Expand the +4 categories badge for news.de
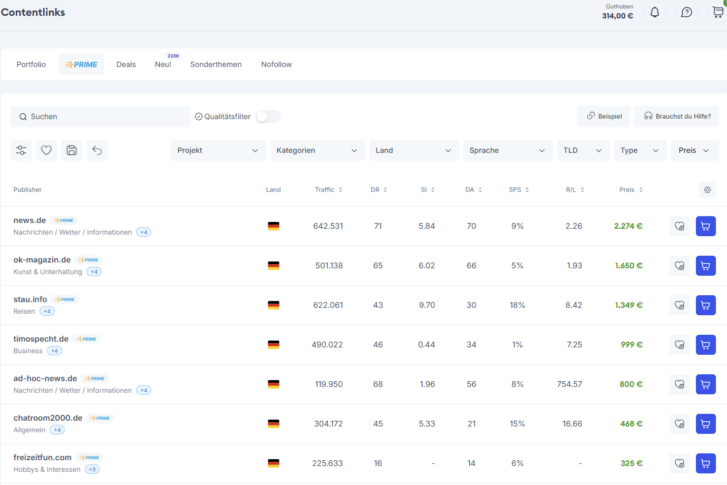Image resolution: width=727 pixels, height=485 pixels. [144, 232]
